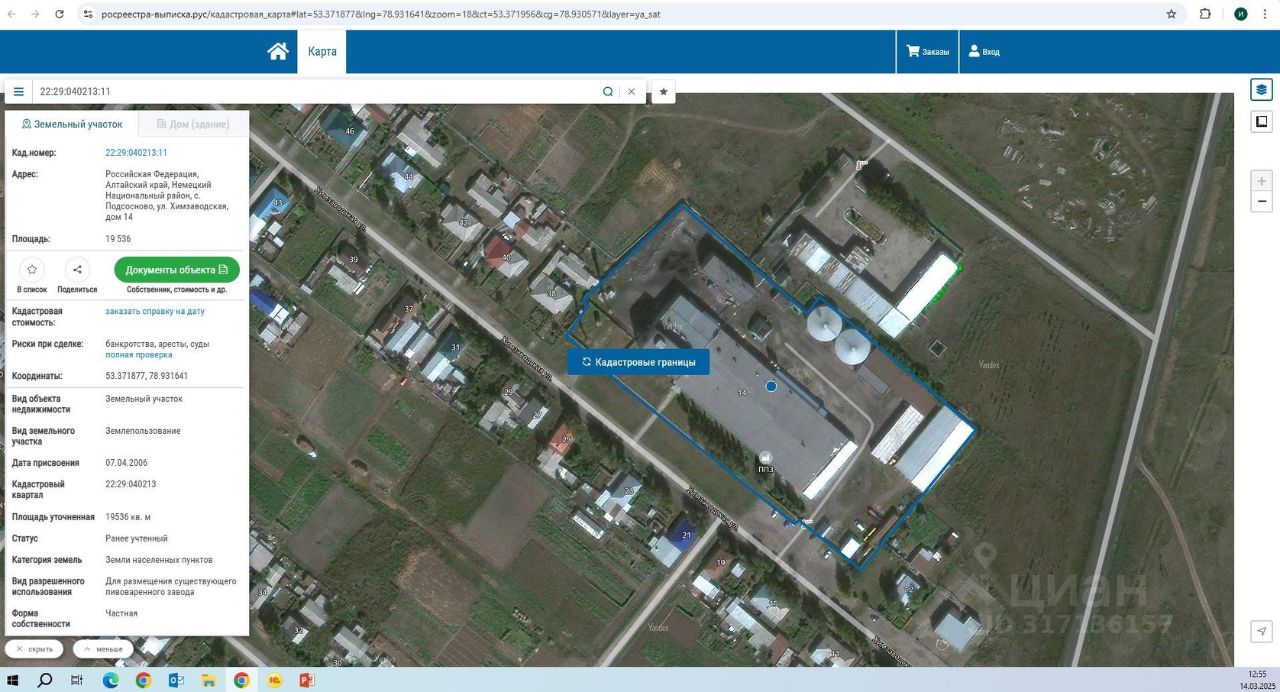Switch to Дом (здание) tab
1280x692 pixels.
click(193, 124)
